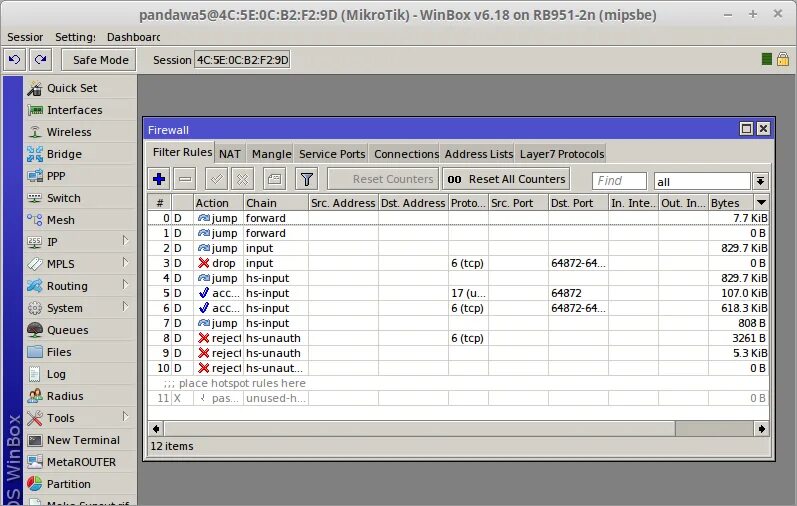
Task: Click Reset Counters button
Action: point(383,179)
